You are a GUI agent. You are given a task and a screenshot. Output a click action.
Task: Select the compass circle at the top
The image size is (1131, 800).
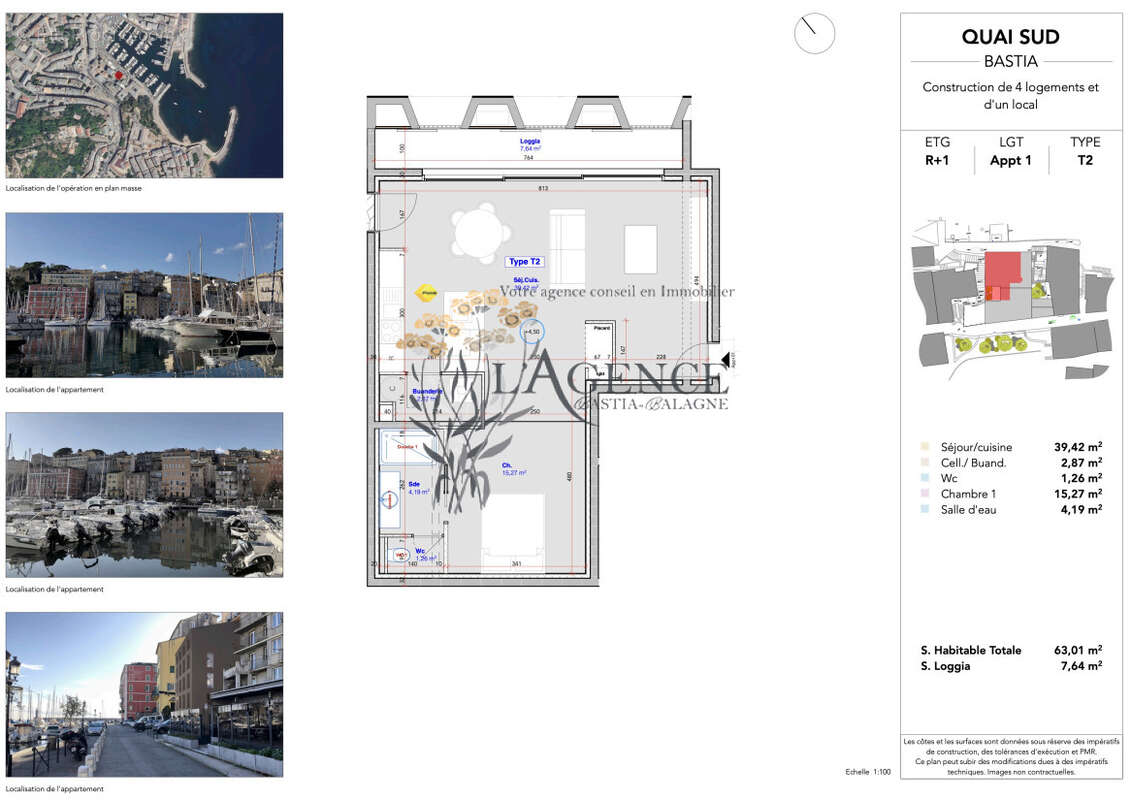pos(815,33)
